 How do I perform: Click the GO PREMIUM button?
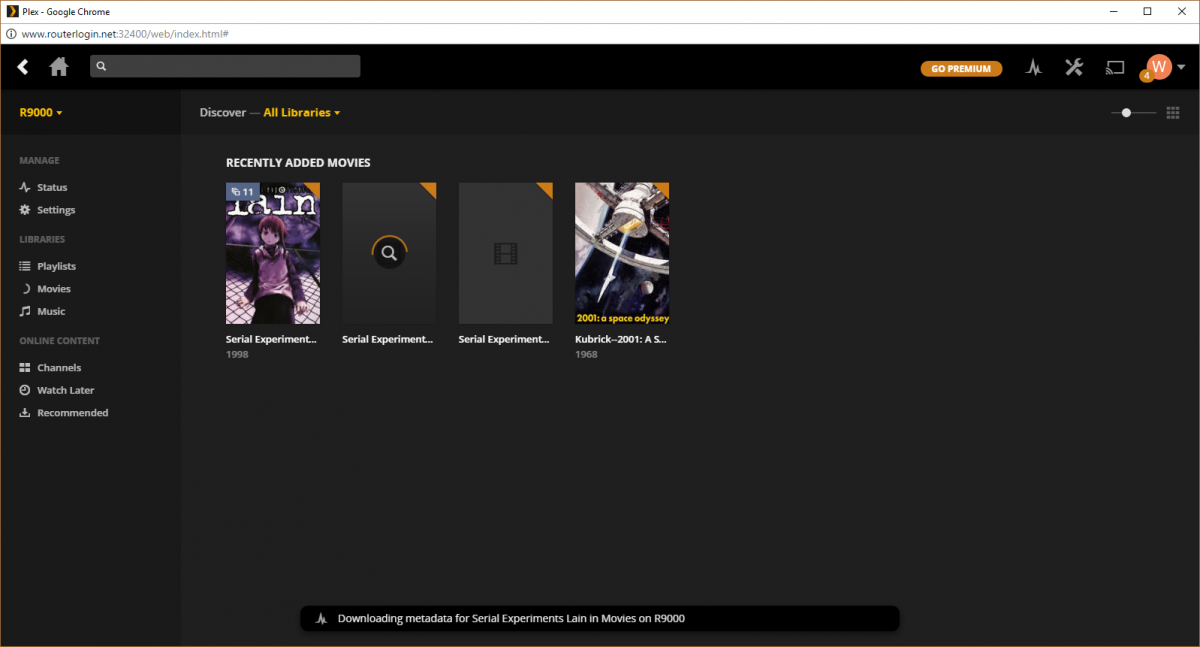[961, 68]
